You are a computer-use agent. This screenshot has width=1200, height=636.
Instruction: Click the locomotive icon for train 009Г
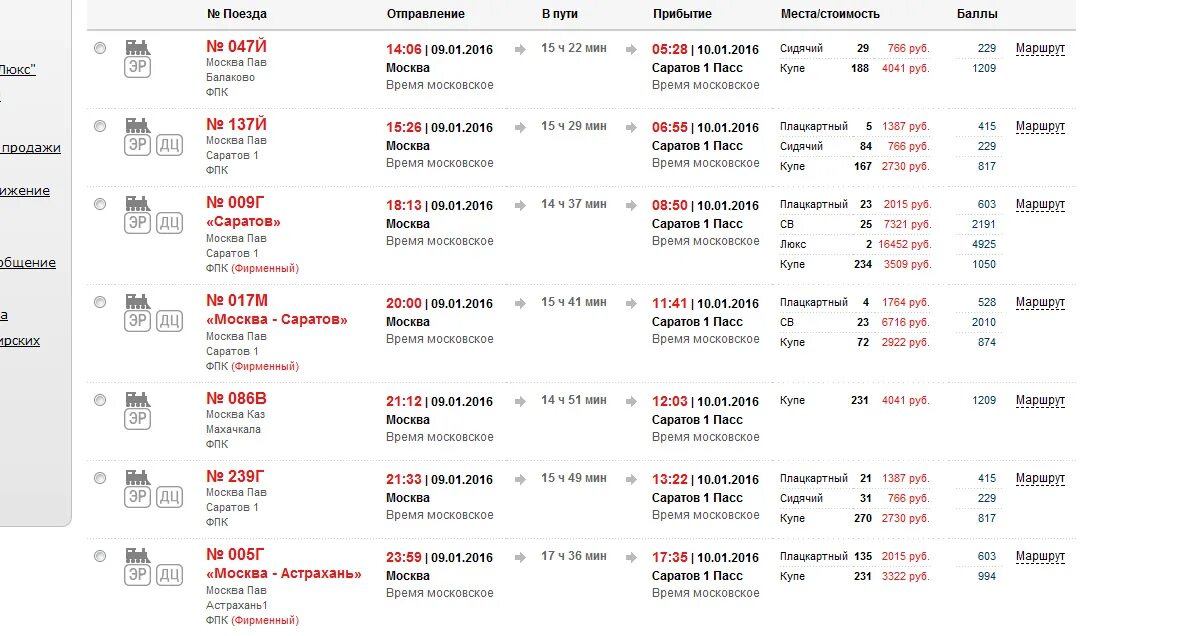pyautogui.click(x=137, y=203)
